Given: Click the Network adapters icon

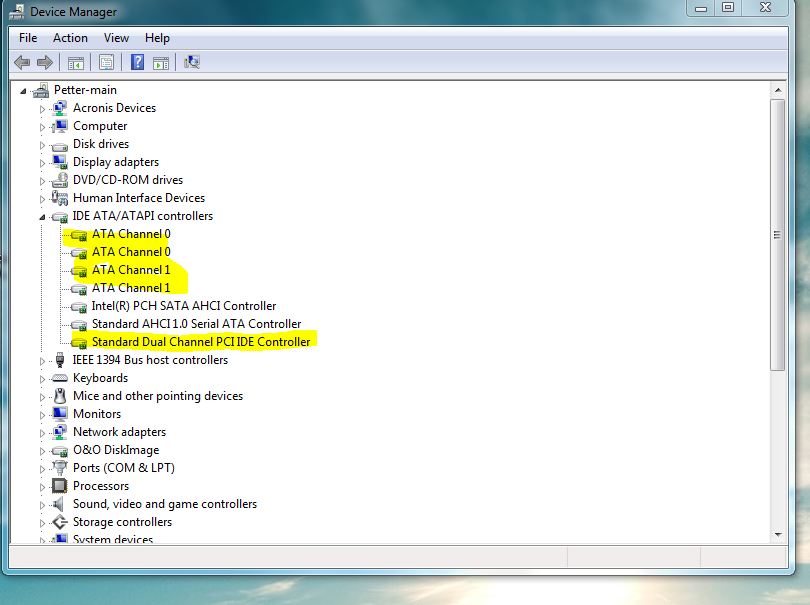Looking at the screenshot, I should (x=60, y=432).
